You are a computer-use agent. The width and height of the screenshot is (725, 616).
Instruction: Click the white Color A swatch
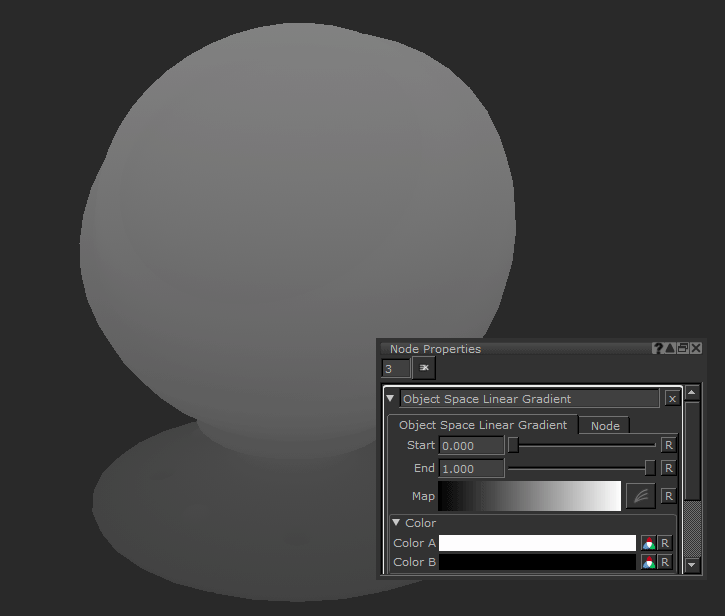click(537, 543)
